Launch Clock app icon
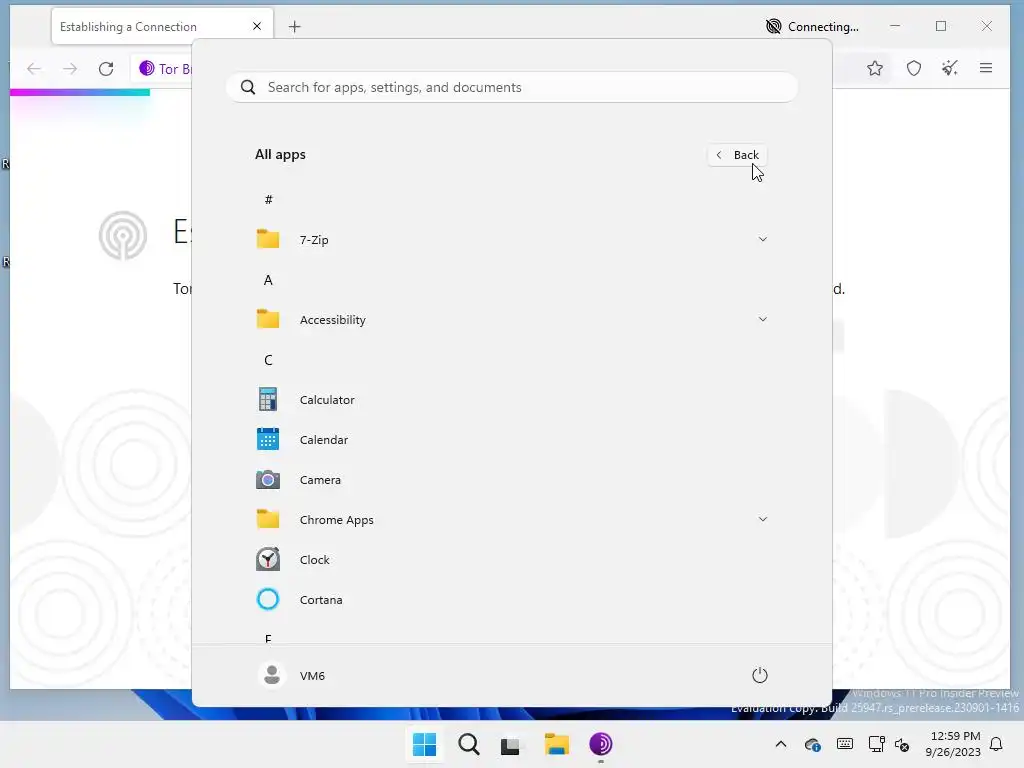The image size is (1024, 768). (x=268, y=559)
